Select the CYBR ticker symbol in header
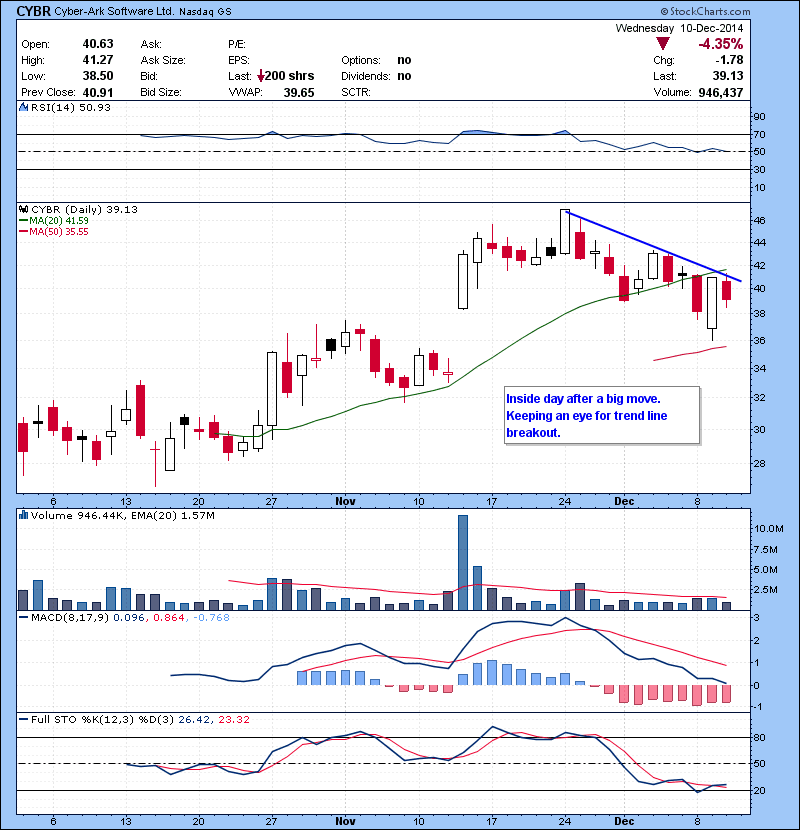Viewport: 800px width, 830px height. 34,11
